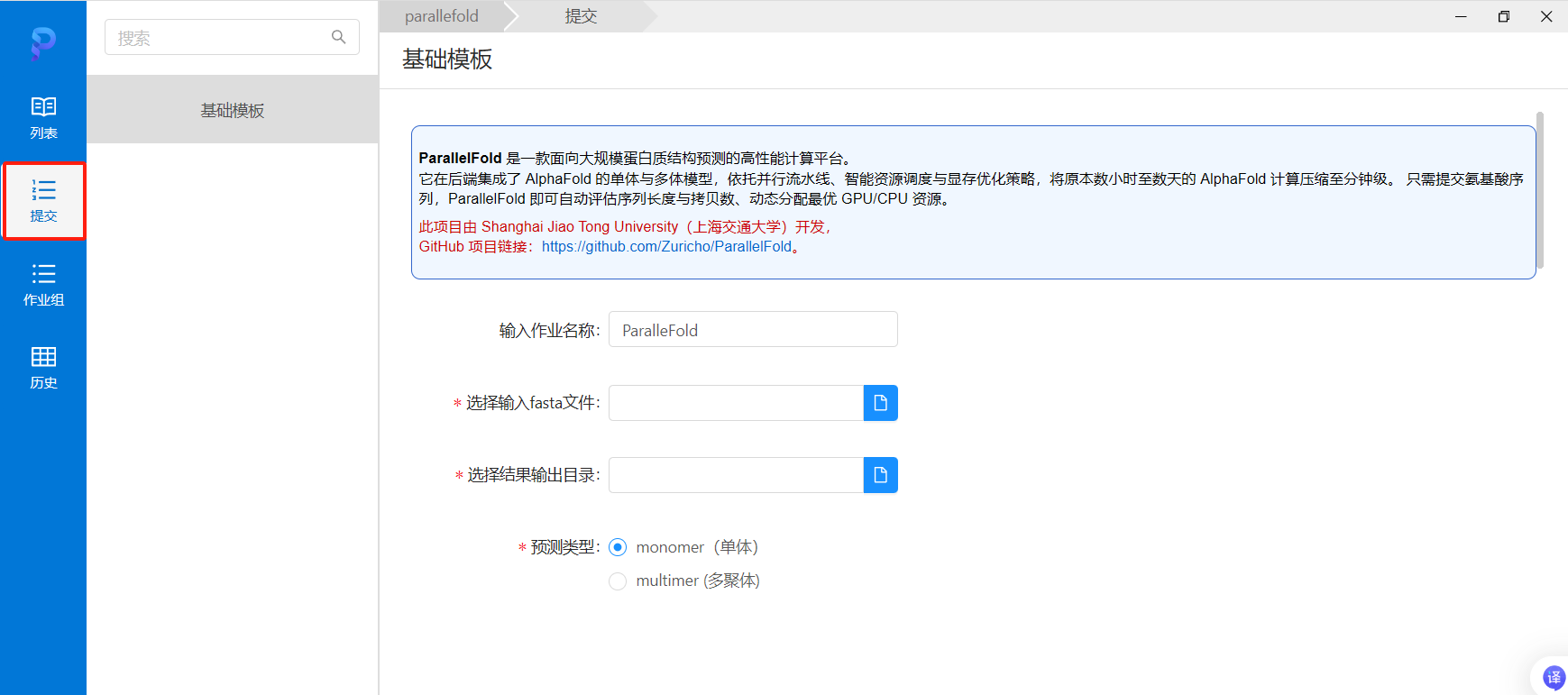1568x695 pixels.
Task: Click the parallelfold breadcrumb
Action: click(x=442, y=16)
